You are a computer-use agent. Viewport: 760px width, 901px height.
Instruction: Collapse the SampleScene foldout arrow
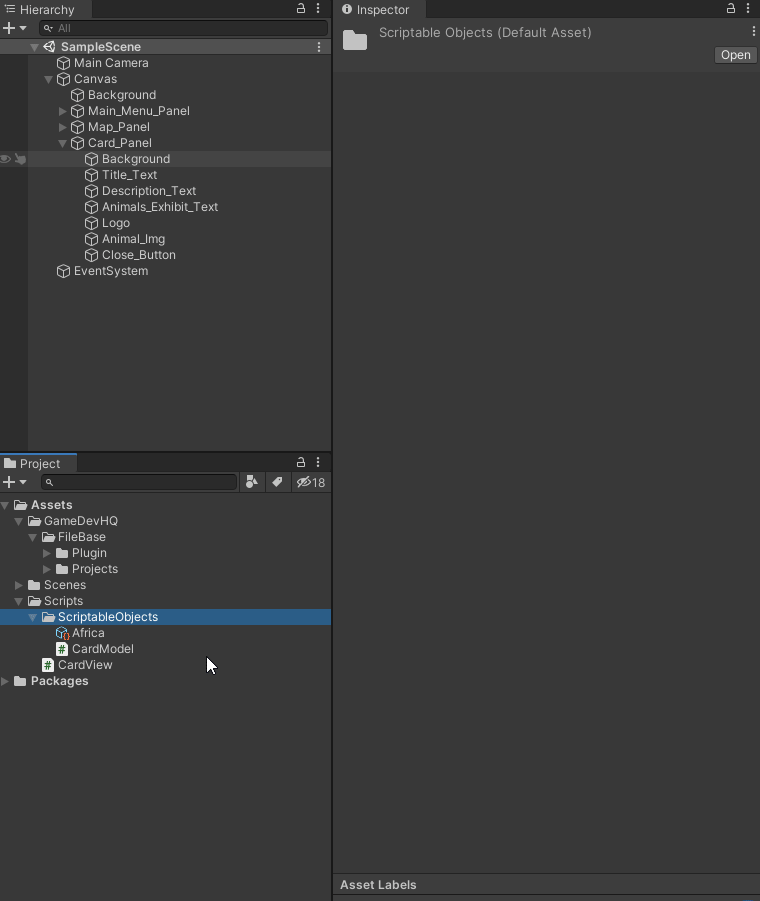(34, 47)
